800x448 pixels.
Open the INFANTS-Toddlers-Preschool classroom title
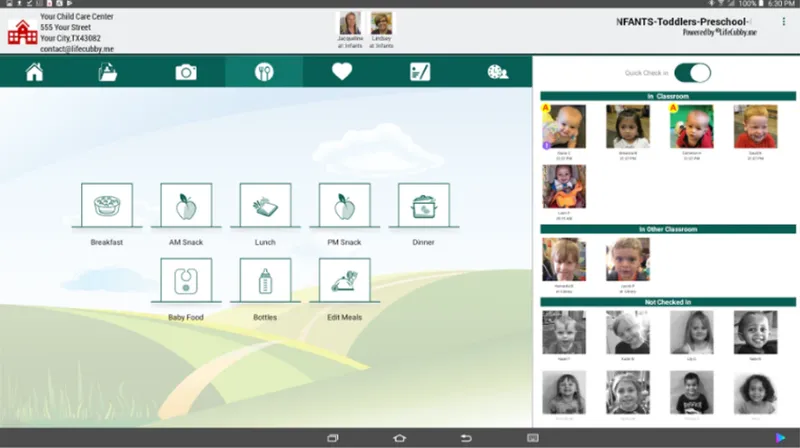point(683,21)
